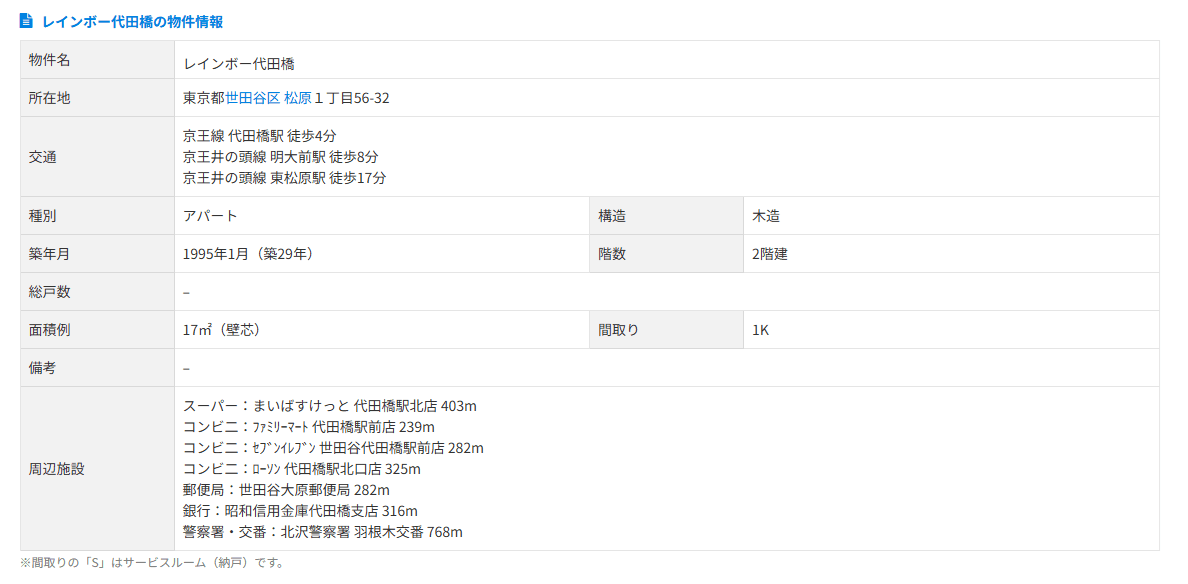Select the property name value レインボー代田橋
1188x584 pixels.
click(x=239, y=63)
